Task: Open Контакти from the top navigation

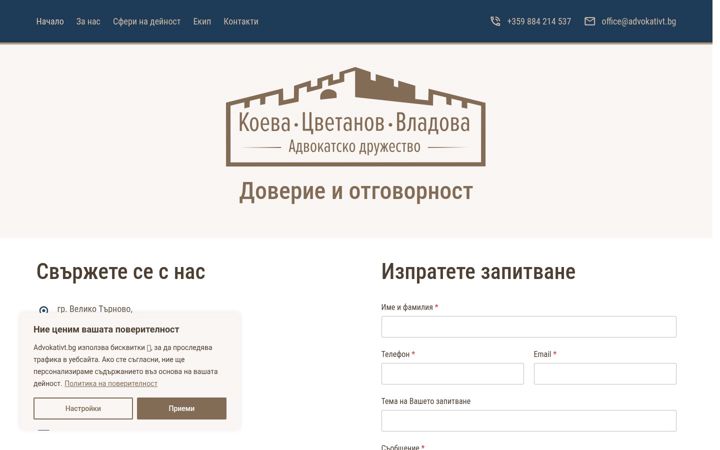Action: [x=241, y=22]
